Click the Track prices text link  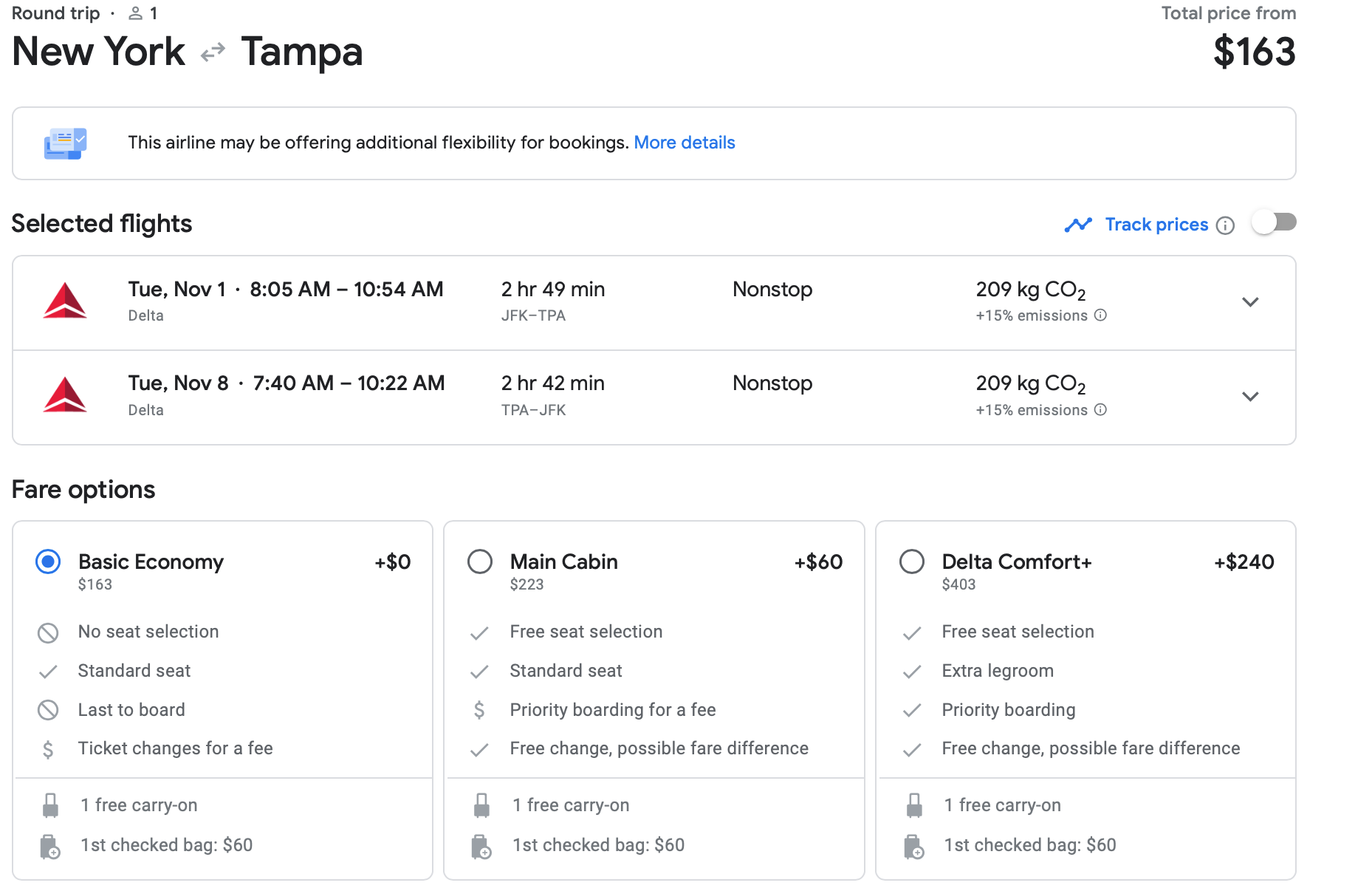[x=1156, y=225]
